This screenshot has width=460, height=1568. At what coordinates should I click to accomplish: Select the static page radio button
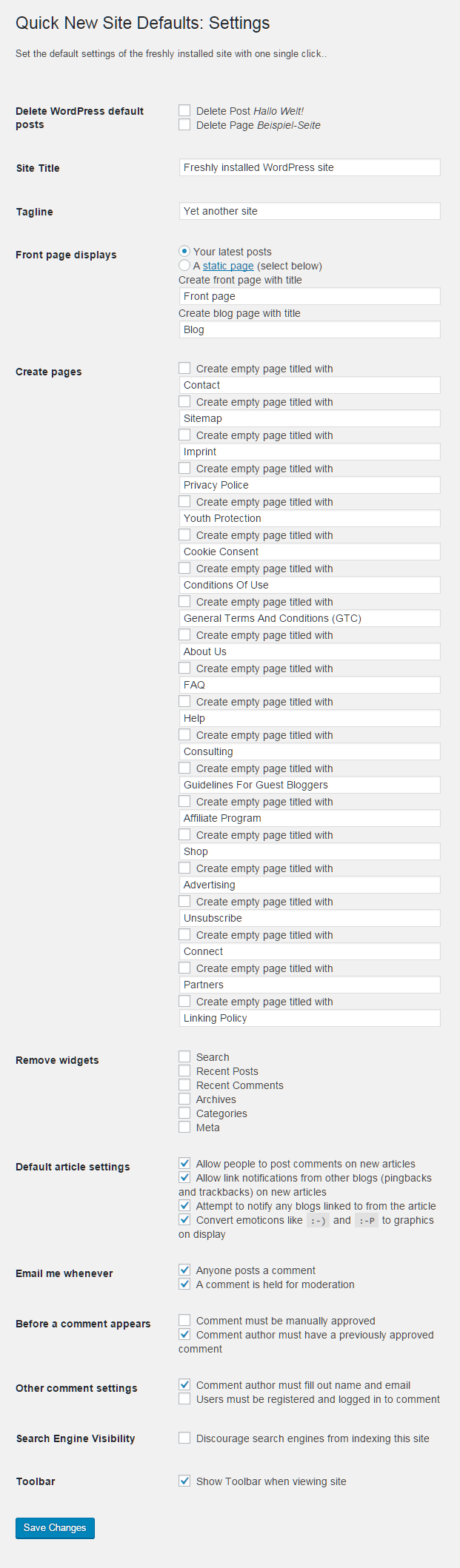(184, 265)
